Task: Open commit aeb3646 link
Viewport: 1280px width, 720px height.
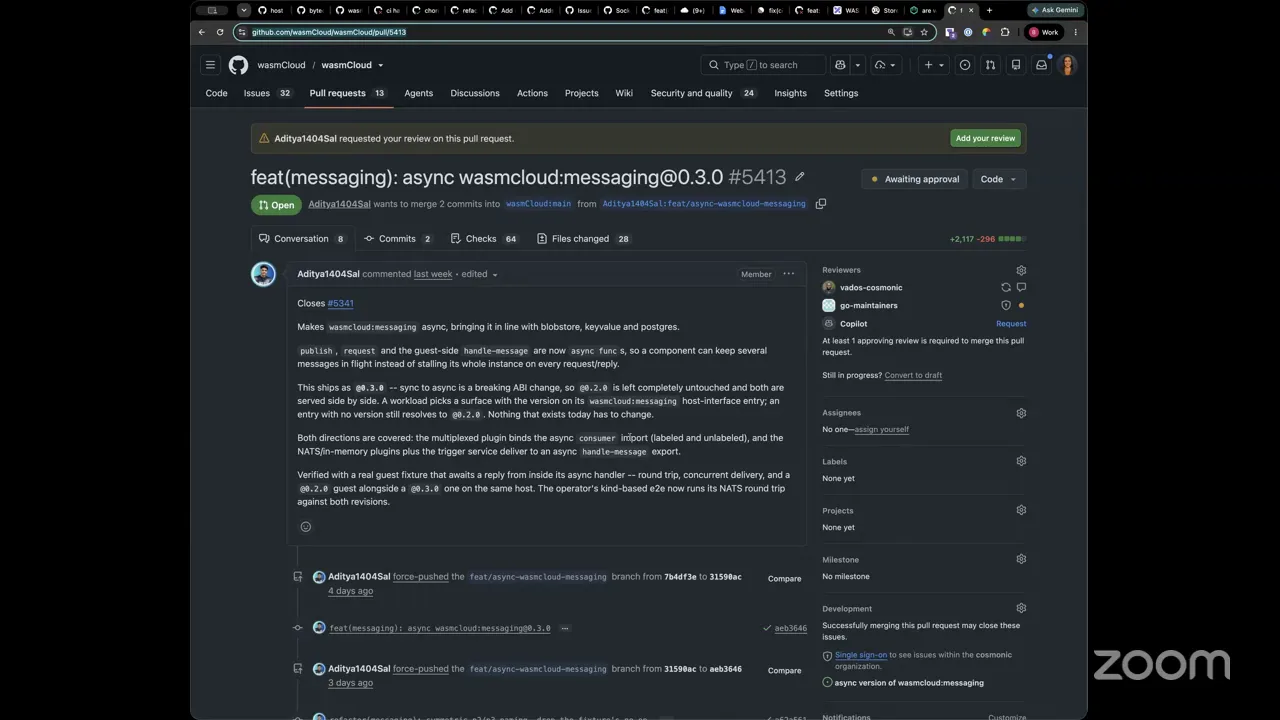Action: pyautogui.click(x=790, y=629)
